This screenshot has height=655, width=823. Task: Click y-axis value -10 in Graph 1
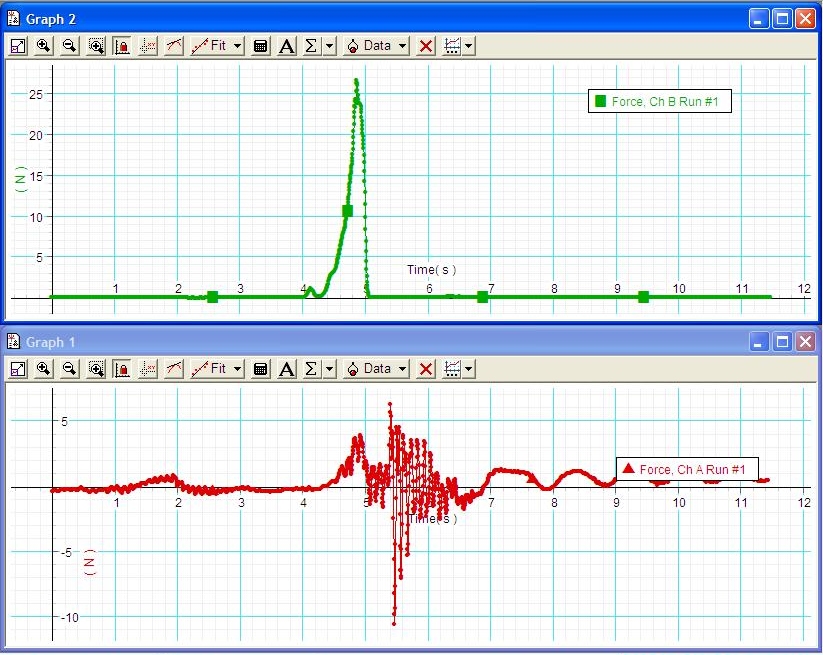point(69,618)
